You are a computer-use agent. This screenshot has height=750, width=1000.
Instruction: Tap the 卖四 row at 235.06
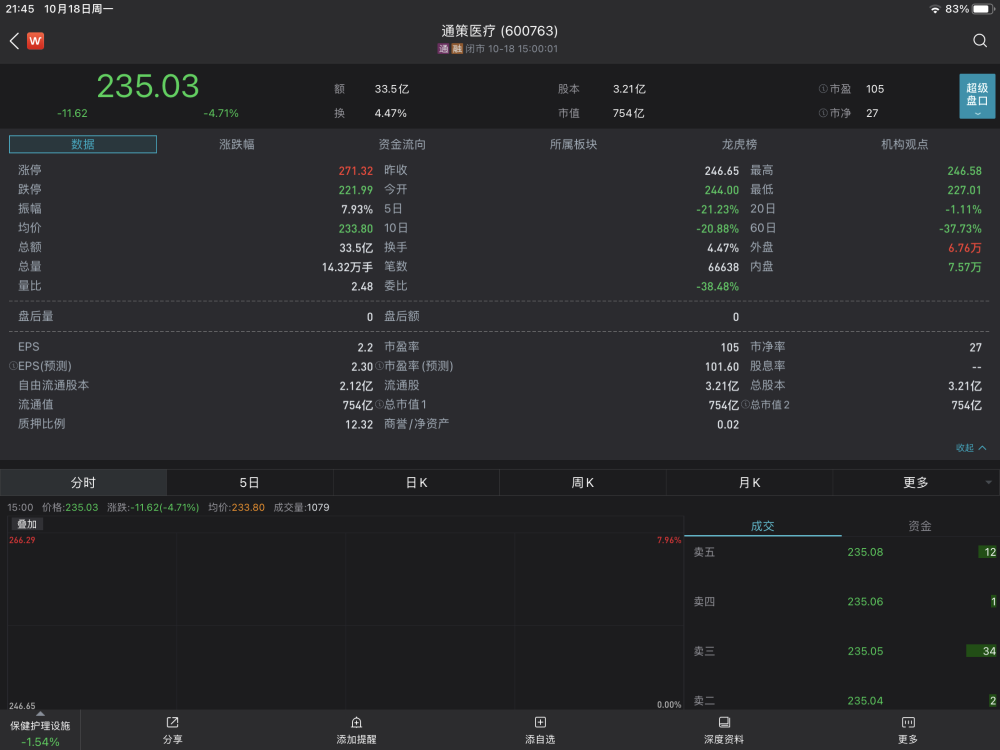point(842,601)
